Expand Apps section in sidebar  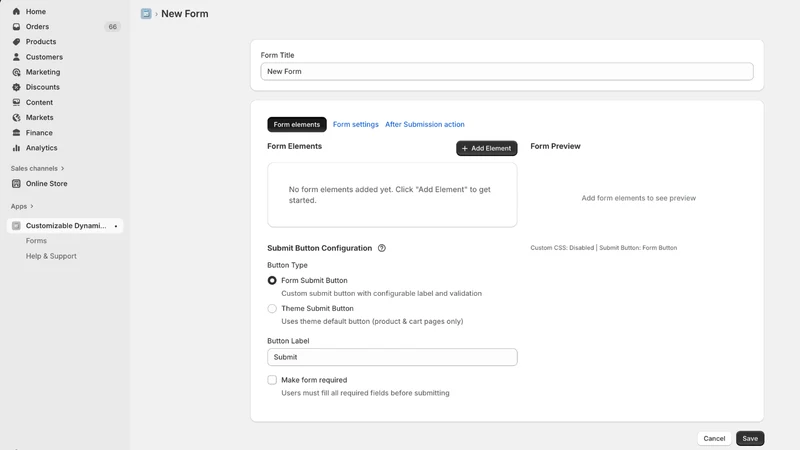tap(22, 206)
